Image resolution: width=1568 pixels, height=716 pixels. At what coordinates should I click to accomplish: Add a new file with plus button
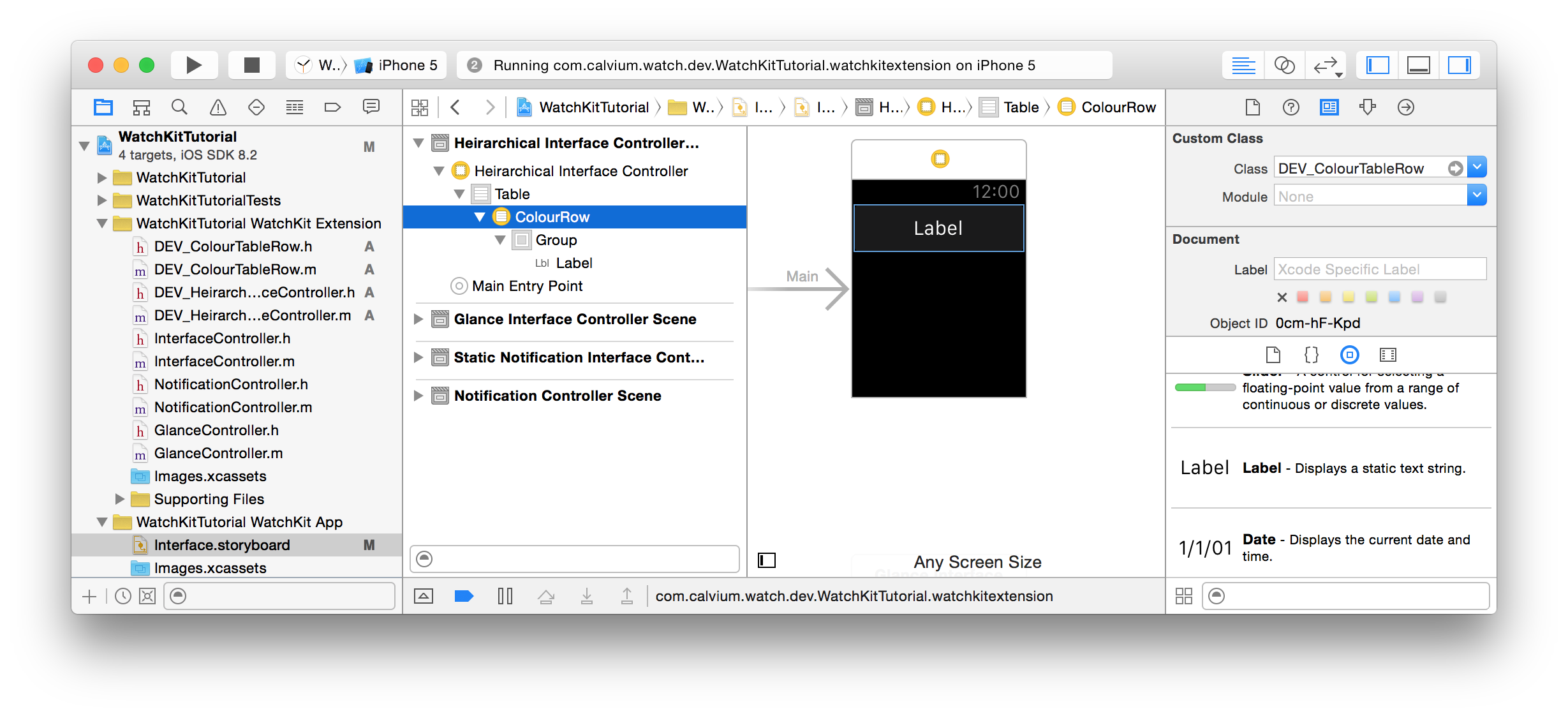tap(89, 596)
